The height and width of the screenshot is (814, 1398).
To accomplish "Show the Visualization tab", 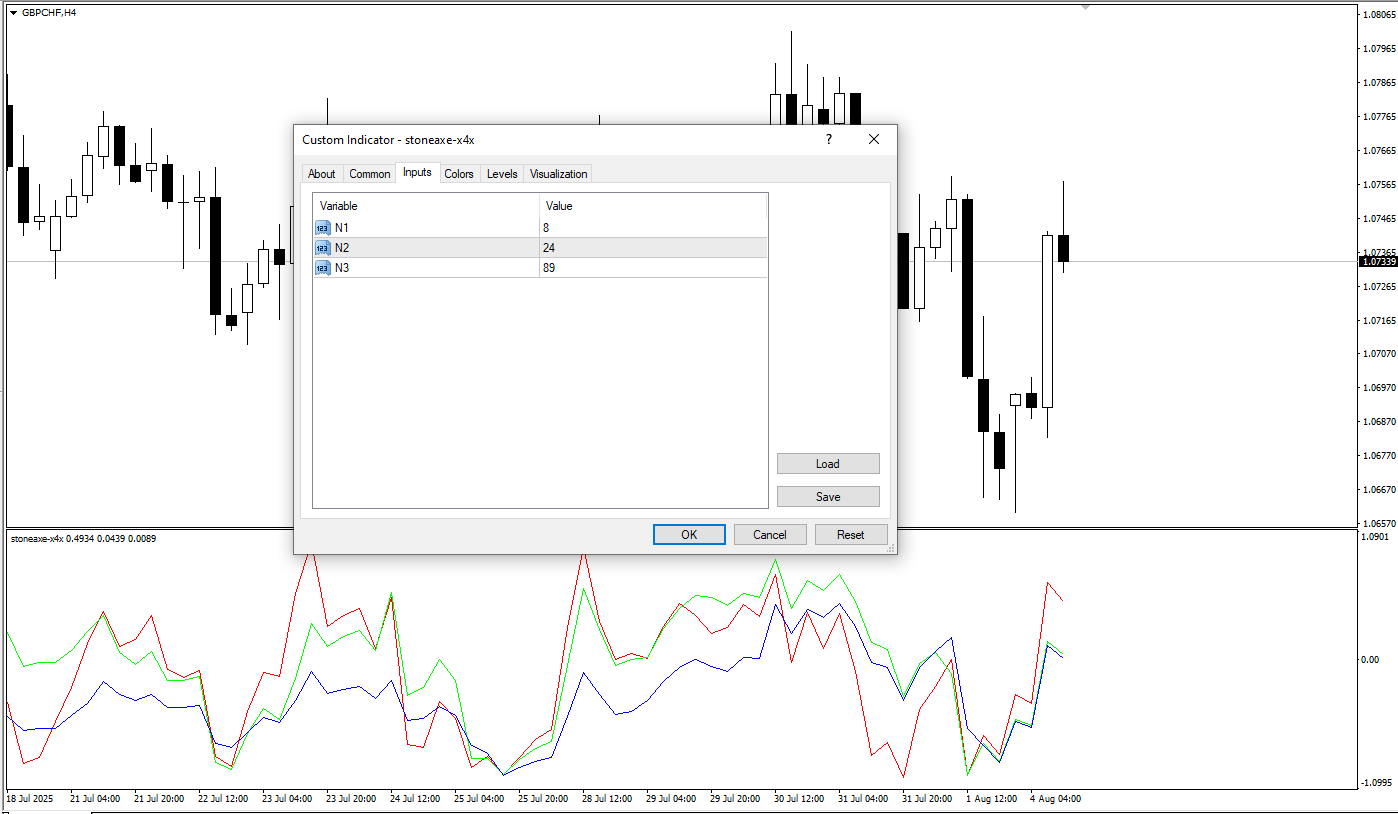I will [558, 174].
